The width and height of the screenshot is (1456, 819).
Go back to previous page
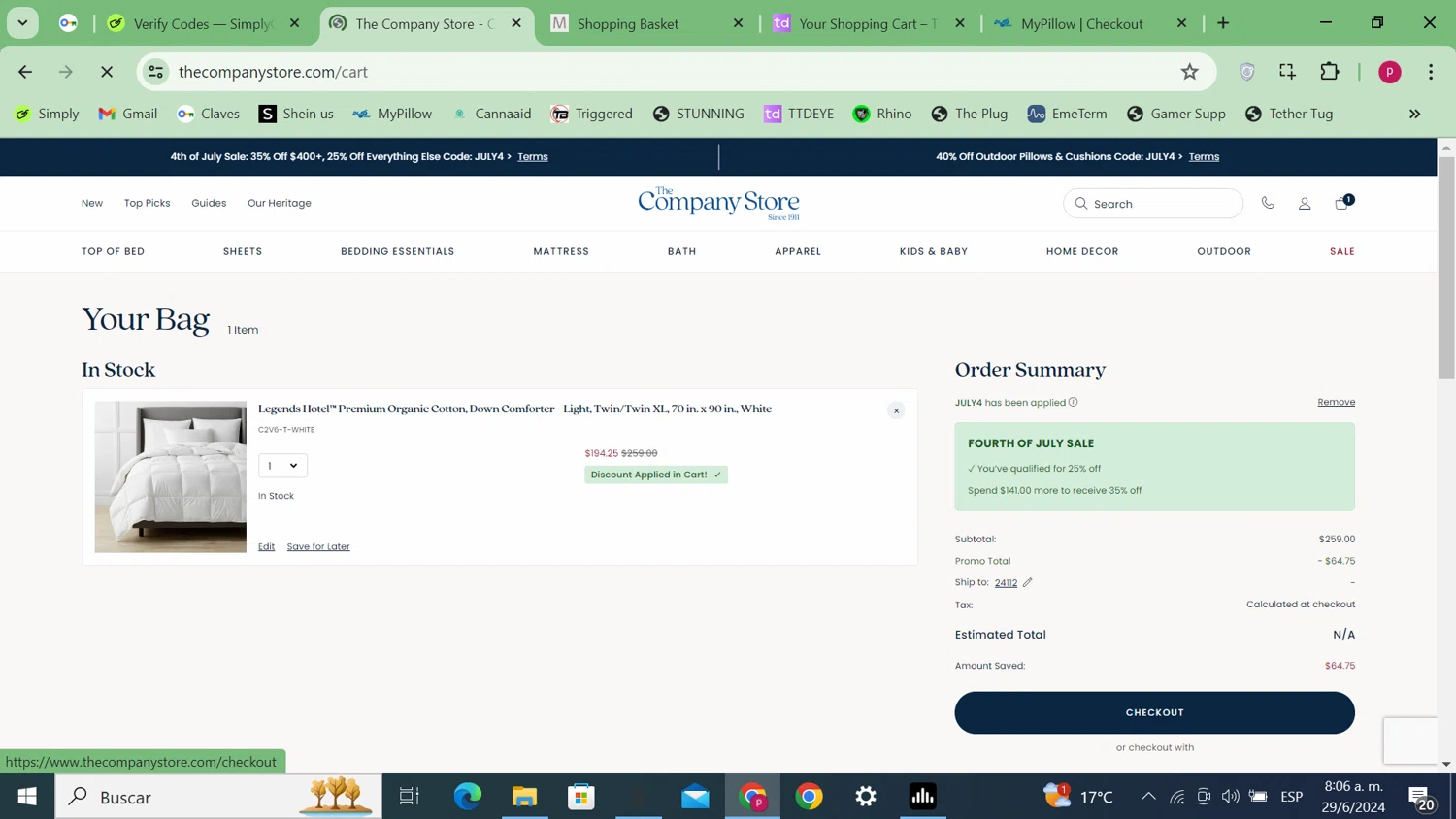pos(25,72)
